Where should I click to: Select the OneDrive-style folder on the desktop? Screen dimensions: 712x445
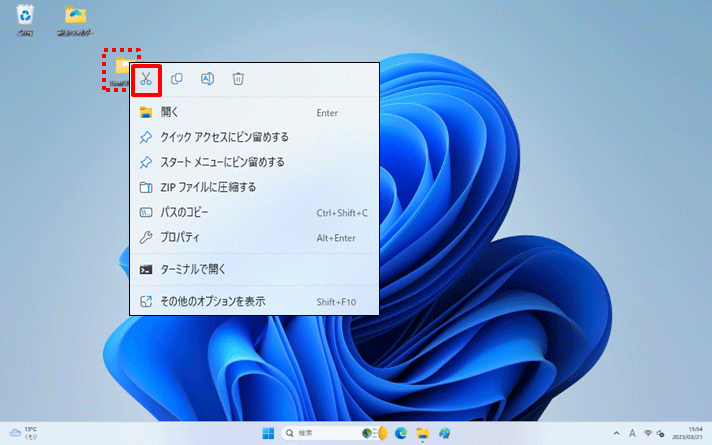(x=75, y=20)
